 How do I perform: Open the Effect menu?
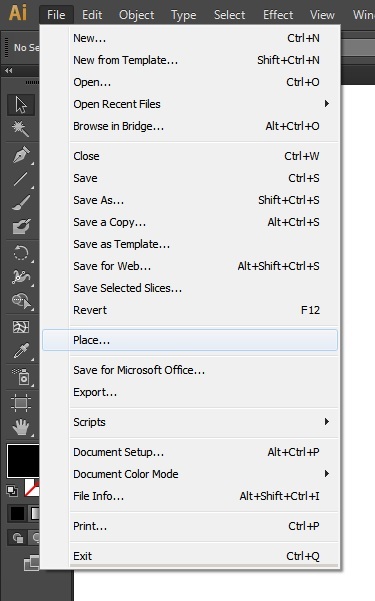pos(278,15)
